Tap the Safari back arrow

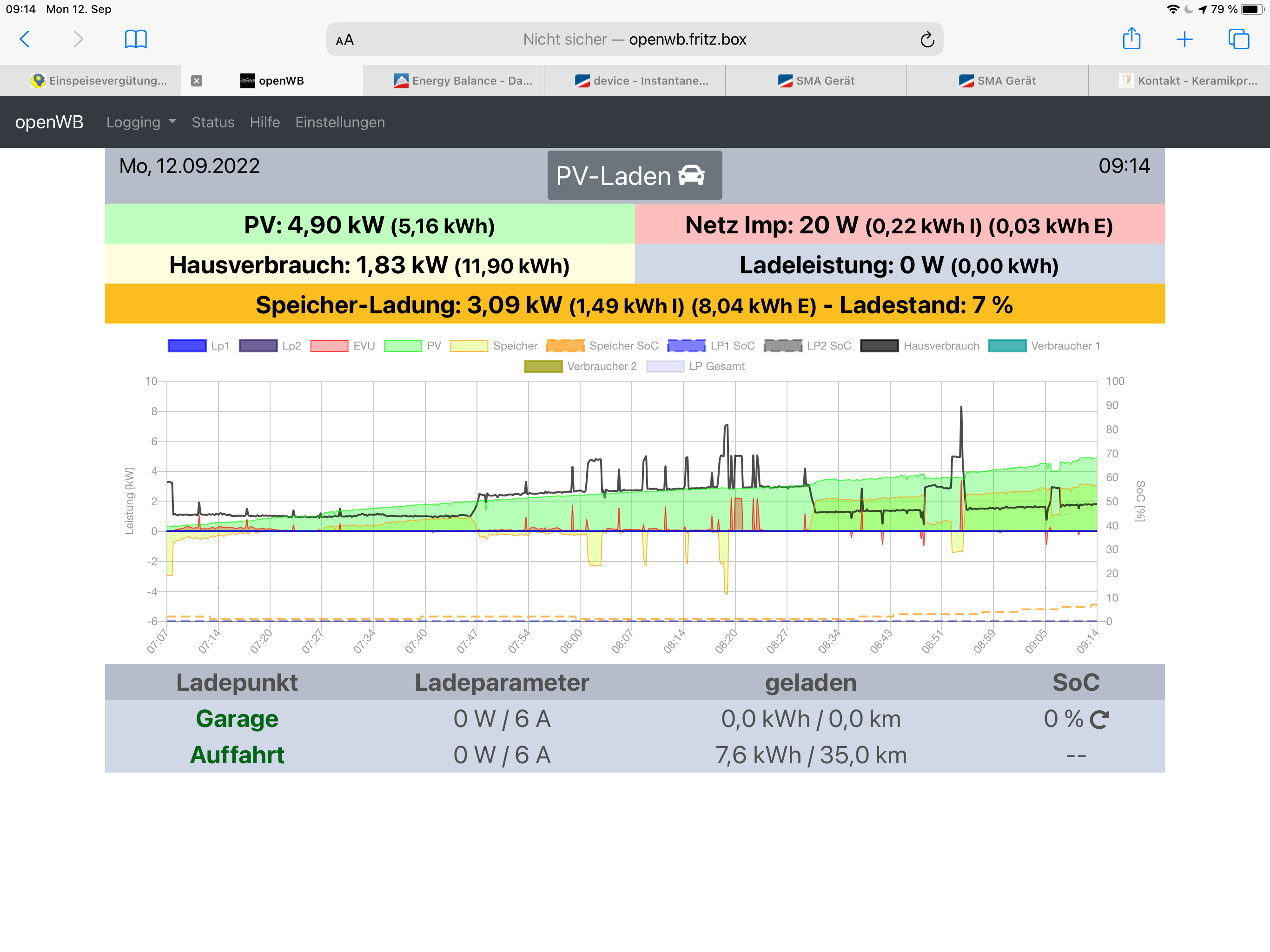(24, 39)
